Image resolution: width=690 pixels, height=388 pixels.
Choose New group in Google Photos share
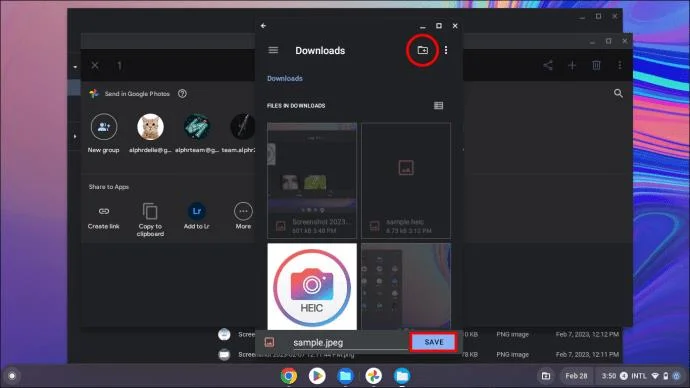(x=103, y=133)
